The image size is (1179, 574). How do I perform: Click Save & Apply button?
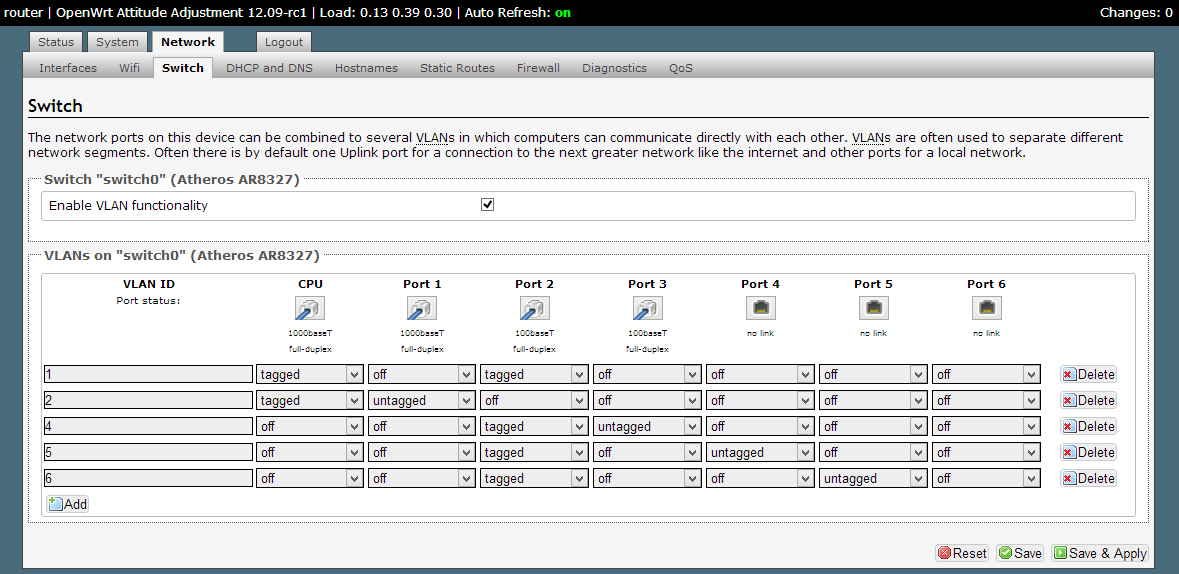point(1100,553)
